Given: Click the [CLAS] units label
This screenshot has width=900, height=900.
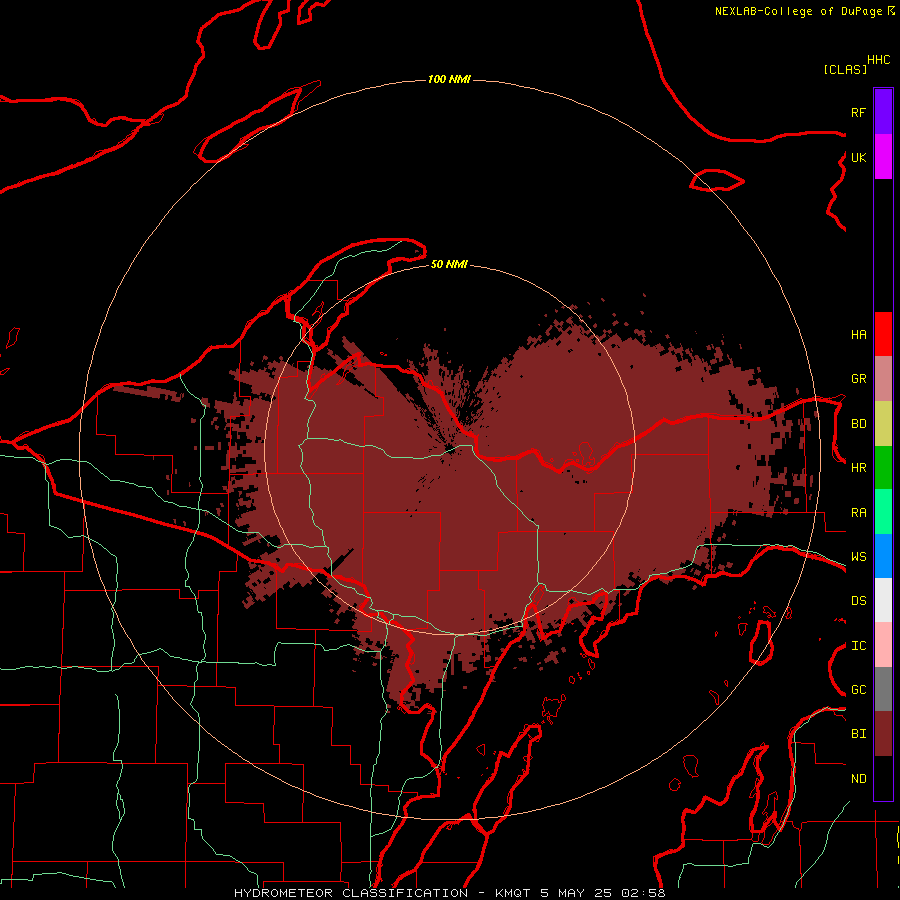Looking at the screenshot, I should pos(845,69).
